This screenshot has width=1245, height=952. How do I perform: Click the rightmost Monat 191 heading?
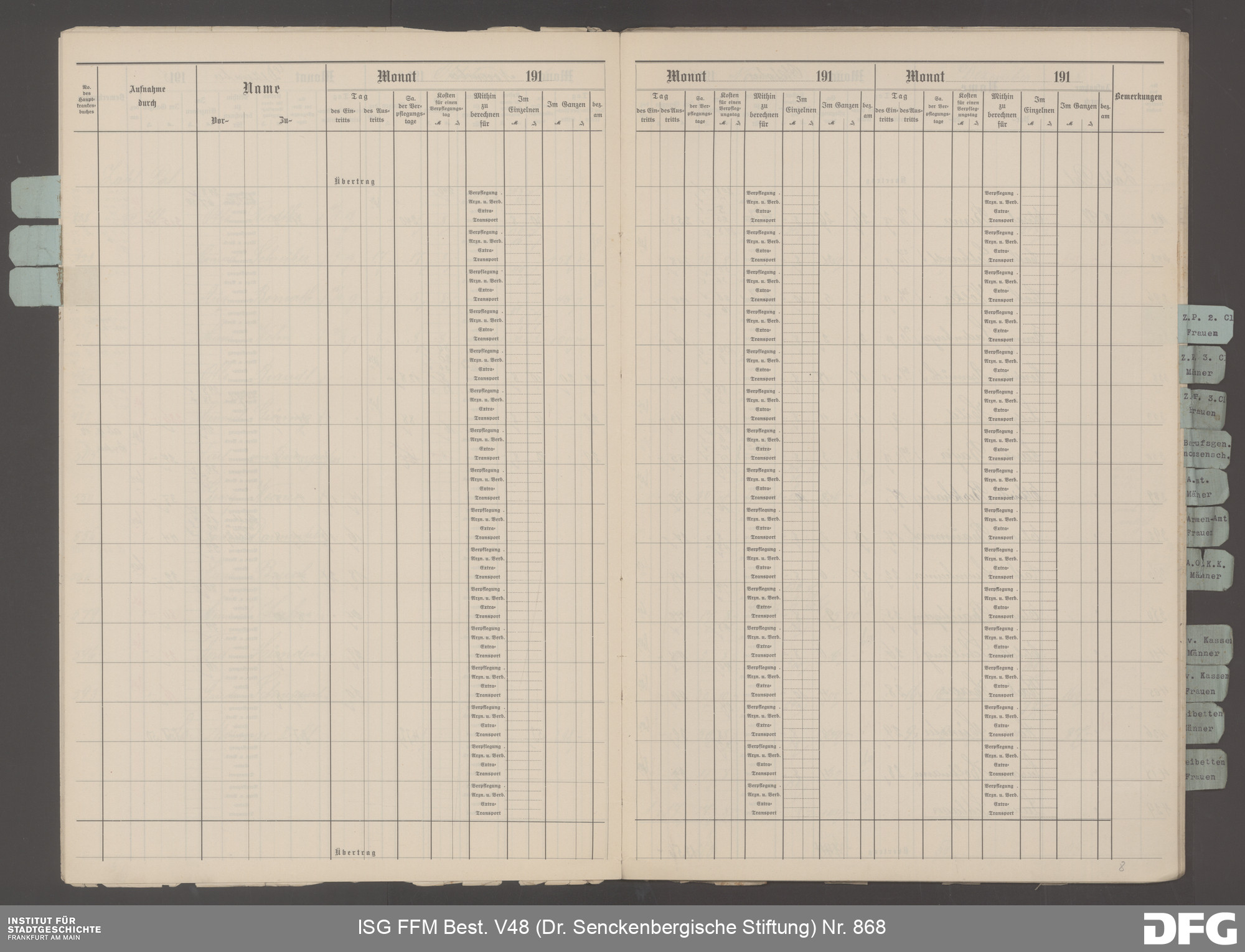[x=924, y=77]
